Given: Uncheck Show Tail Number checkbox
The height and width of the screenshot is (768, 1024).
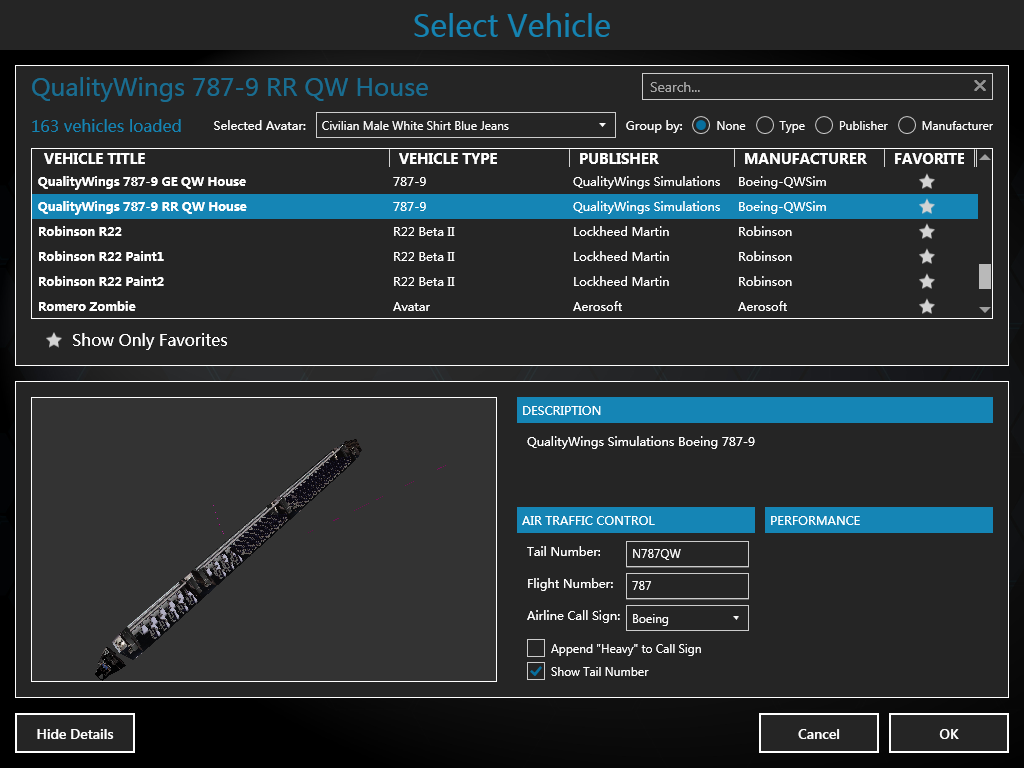Looking at the screenshot, I should [x=536, y=671].
